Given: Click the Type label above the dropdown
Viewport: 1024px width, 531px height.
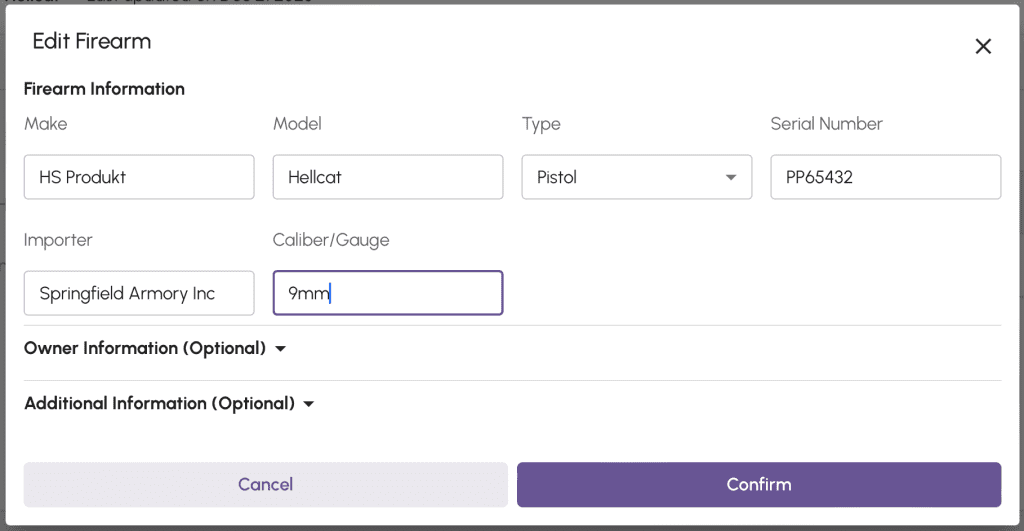Looking at the screenshot, I should click(x=541, y=124).
